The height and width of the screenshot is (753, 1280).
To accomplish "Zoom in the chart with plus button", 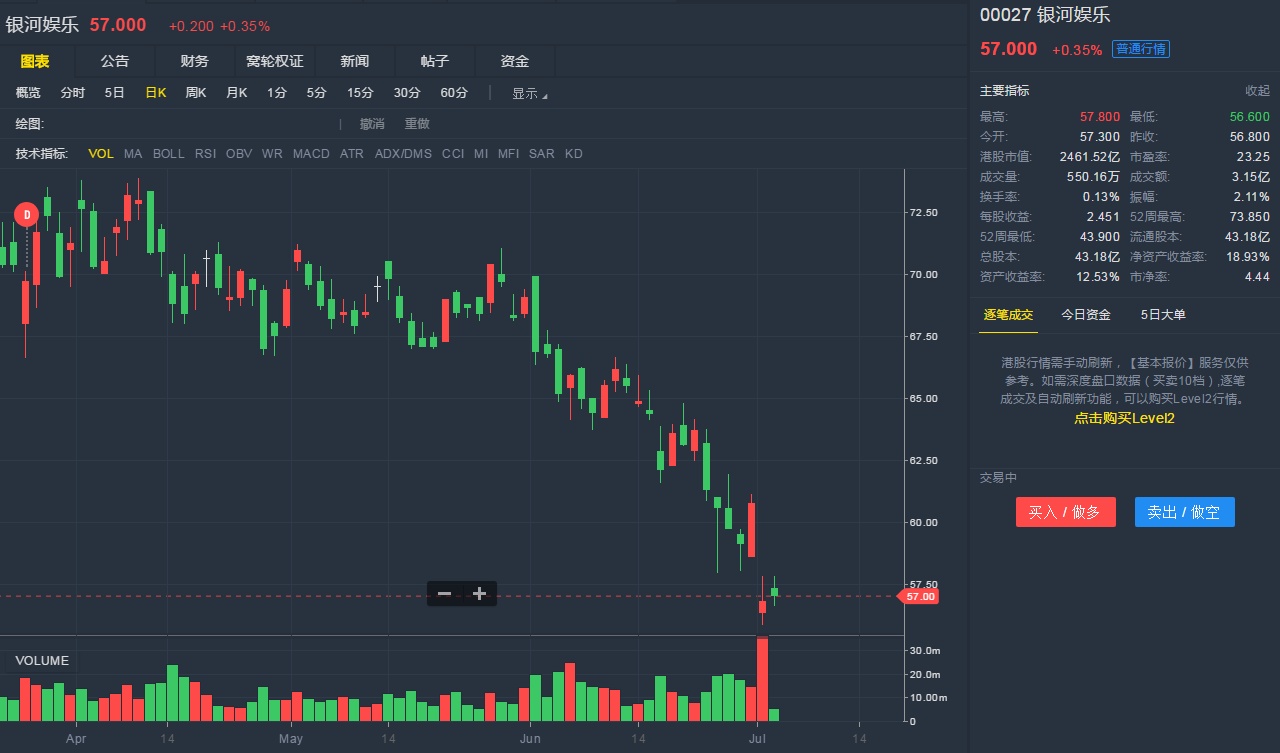I will click(x=479, y=594).
